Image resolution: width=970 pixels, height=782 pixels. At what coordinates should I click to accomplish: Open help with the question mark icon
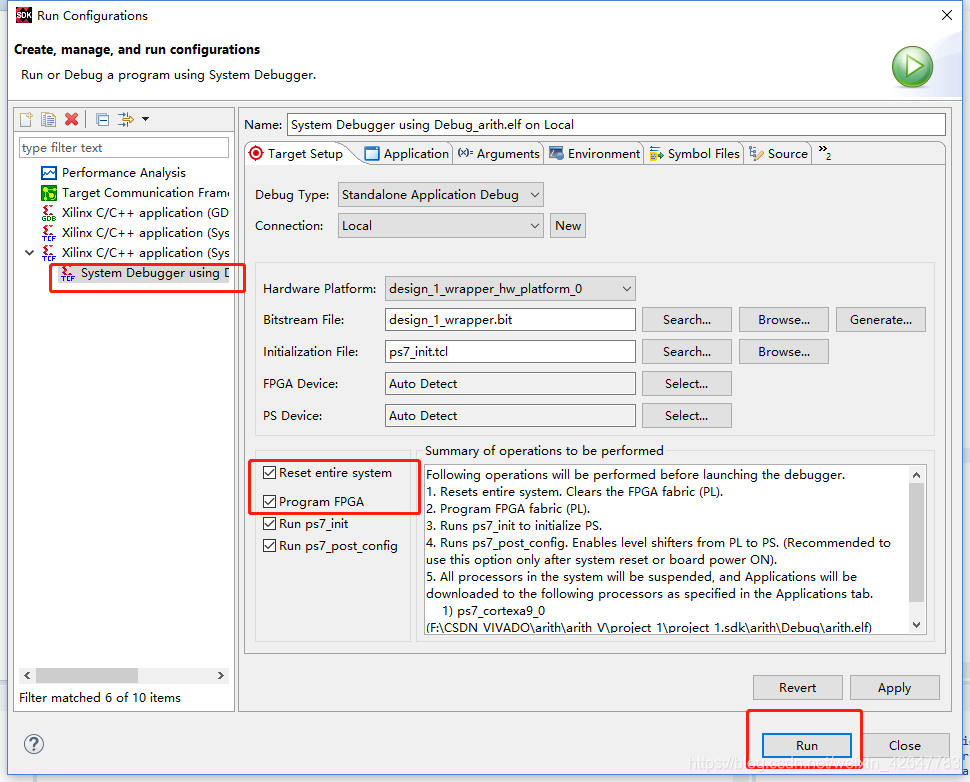(x=34, y=744)
